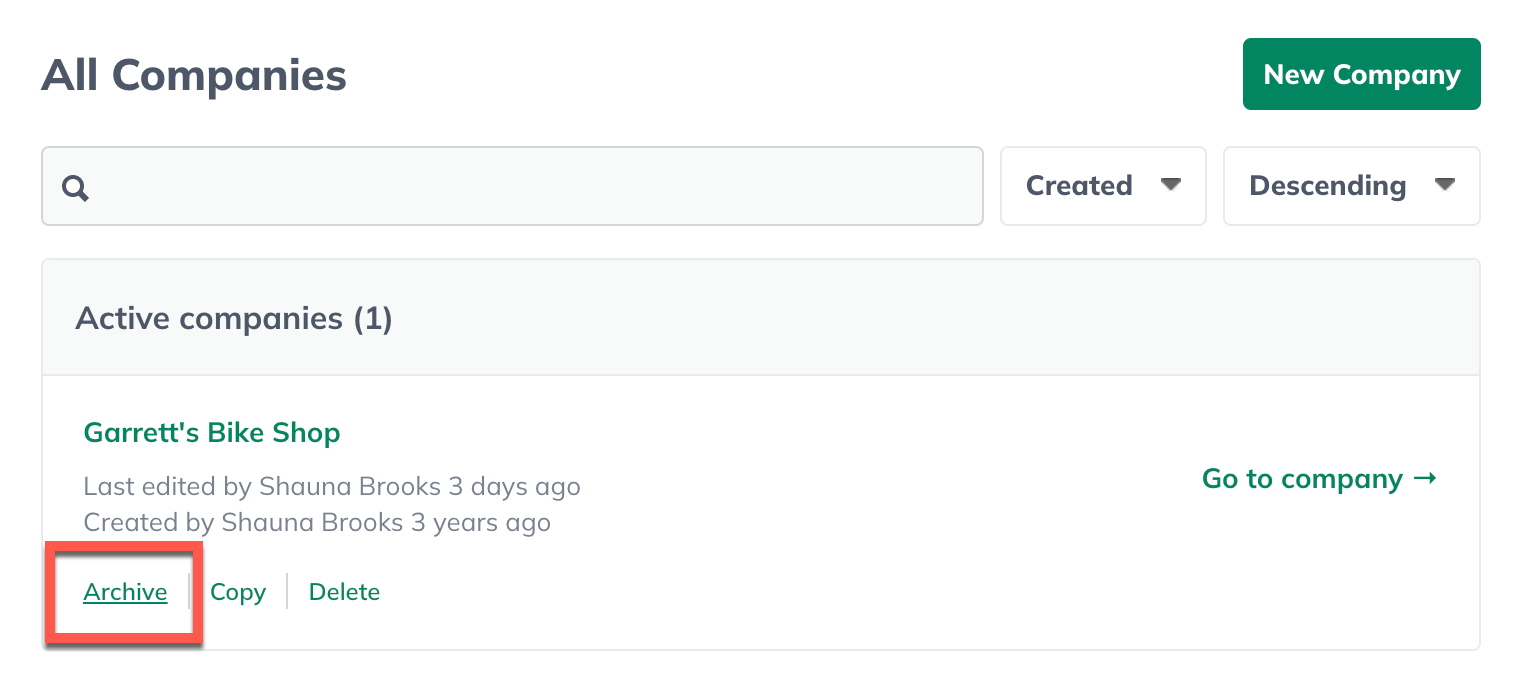The width and height of the screenshot is (1528, 682).
Task: Copy the Garrett's Bike Shop company
Action: (x=238, y=592)
